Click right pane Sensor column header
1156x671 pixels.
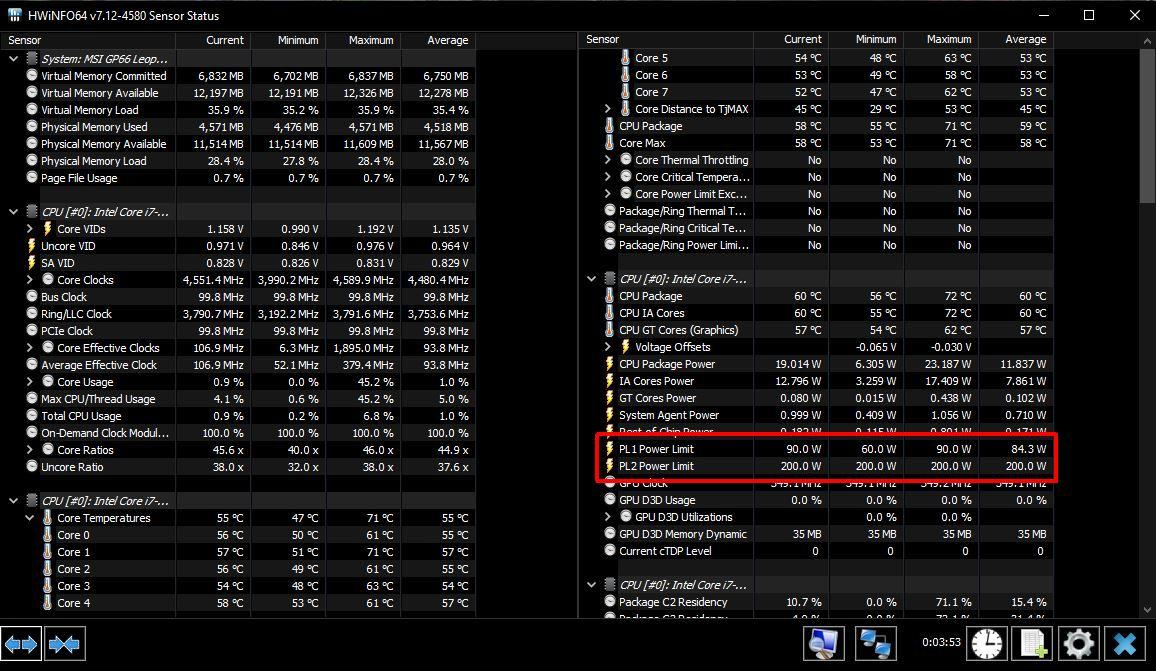click(666, 39)
